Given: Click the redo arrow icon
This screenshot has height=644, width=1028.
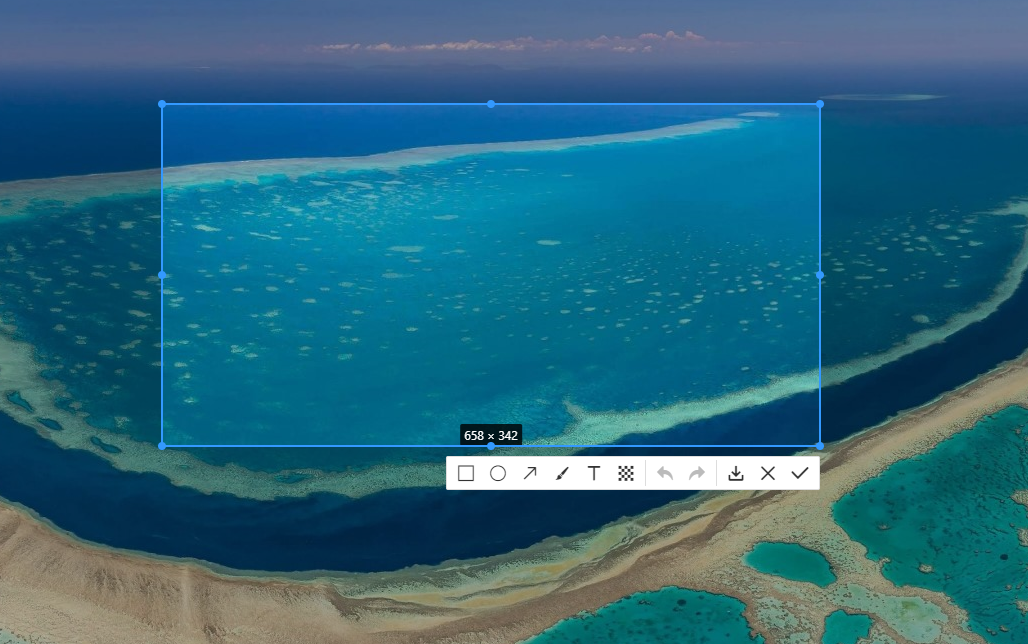Looking at the screenshot, I should pos(697,473).
